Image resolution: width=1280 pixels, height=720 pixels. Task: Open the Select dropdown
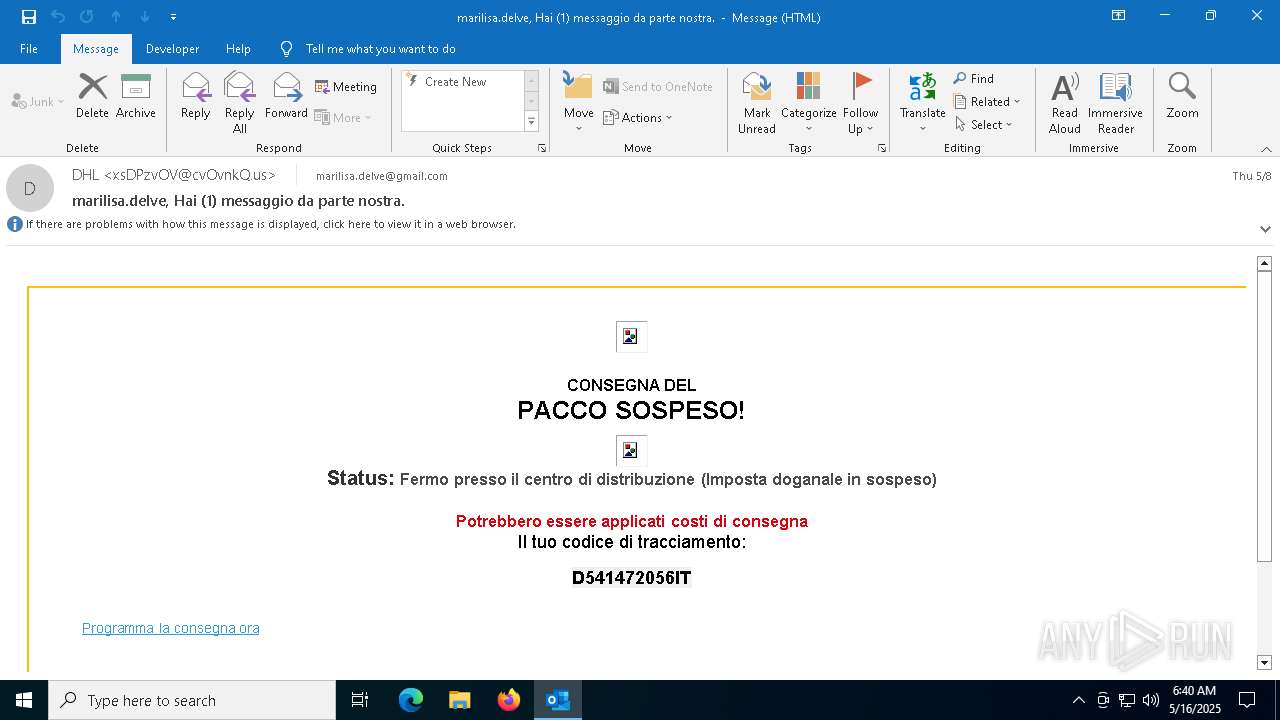tap(984, 125)
